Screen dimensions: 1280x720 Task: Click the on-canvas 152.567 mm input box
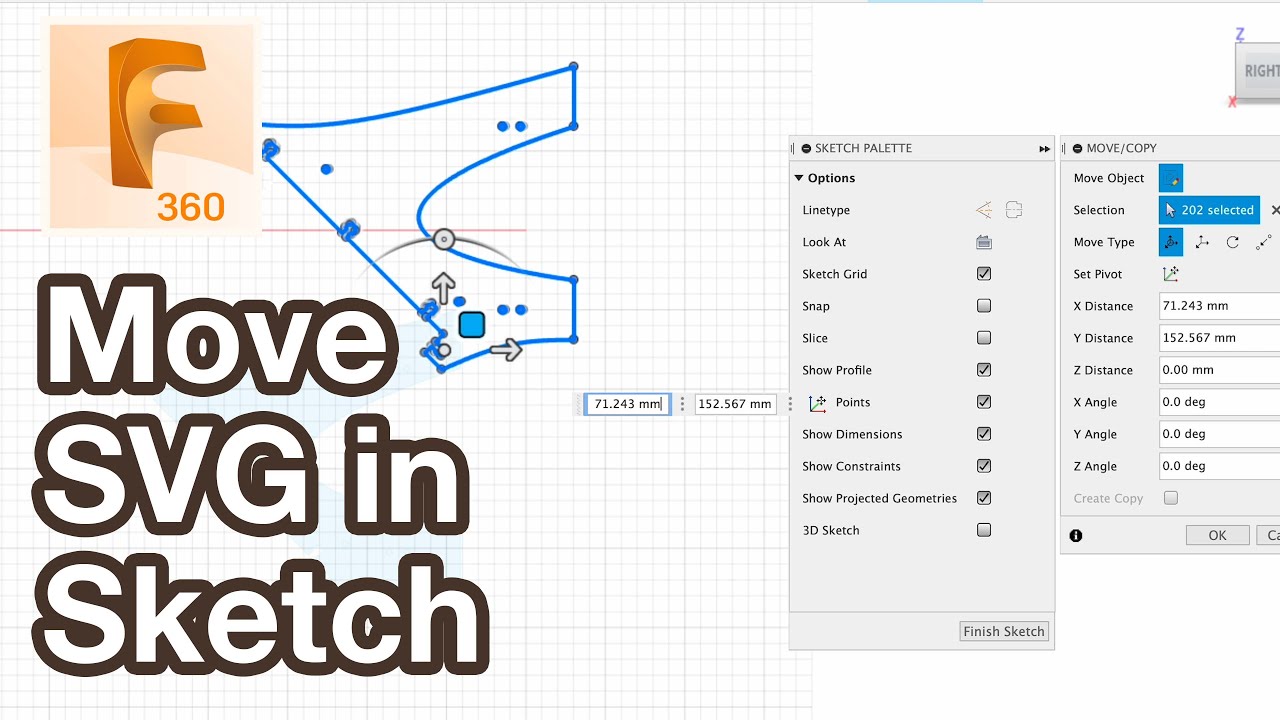[x=735, y=404]
